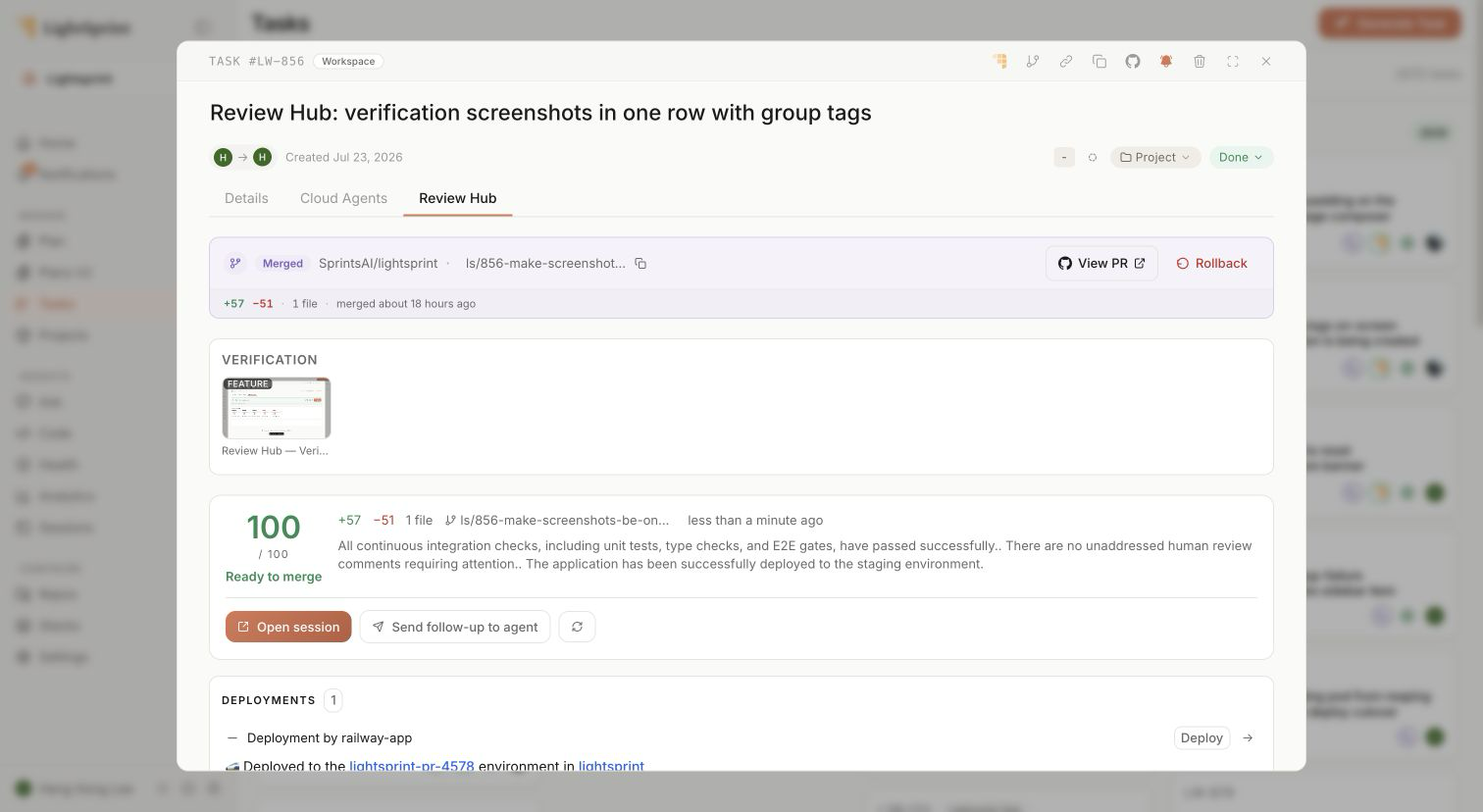
Task: Click the first H assignee avatar
Action: [223, 157]
